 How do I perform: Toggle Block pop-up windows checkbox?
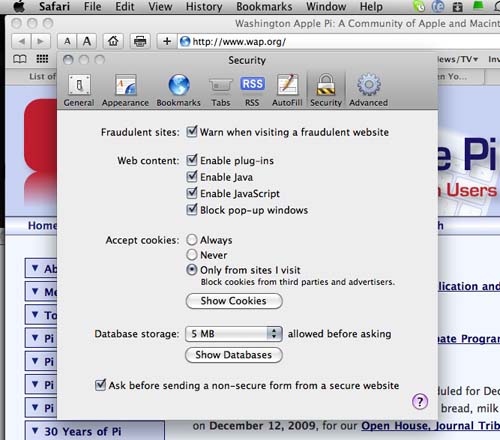tap(192, 209)
